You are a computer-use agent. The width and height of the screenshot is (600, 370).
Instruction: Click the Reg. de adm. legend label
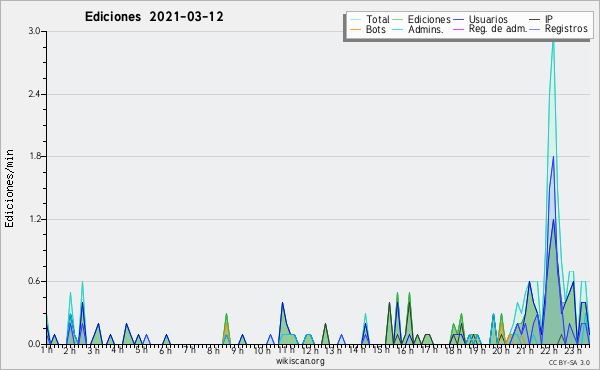[x=498, y=29]
